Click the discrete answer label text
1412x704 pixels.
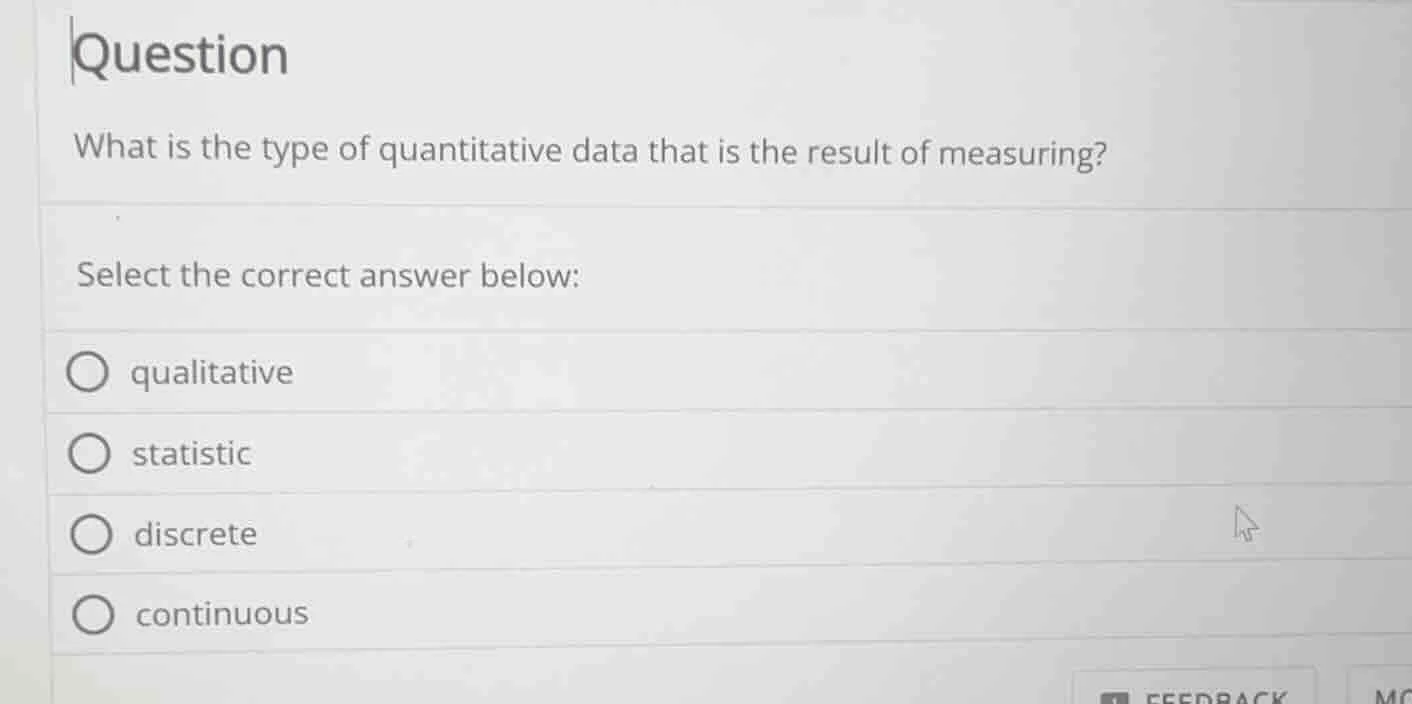(x=196, y=534)
